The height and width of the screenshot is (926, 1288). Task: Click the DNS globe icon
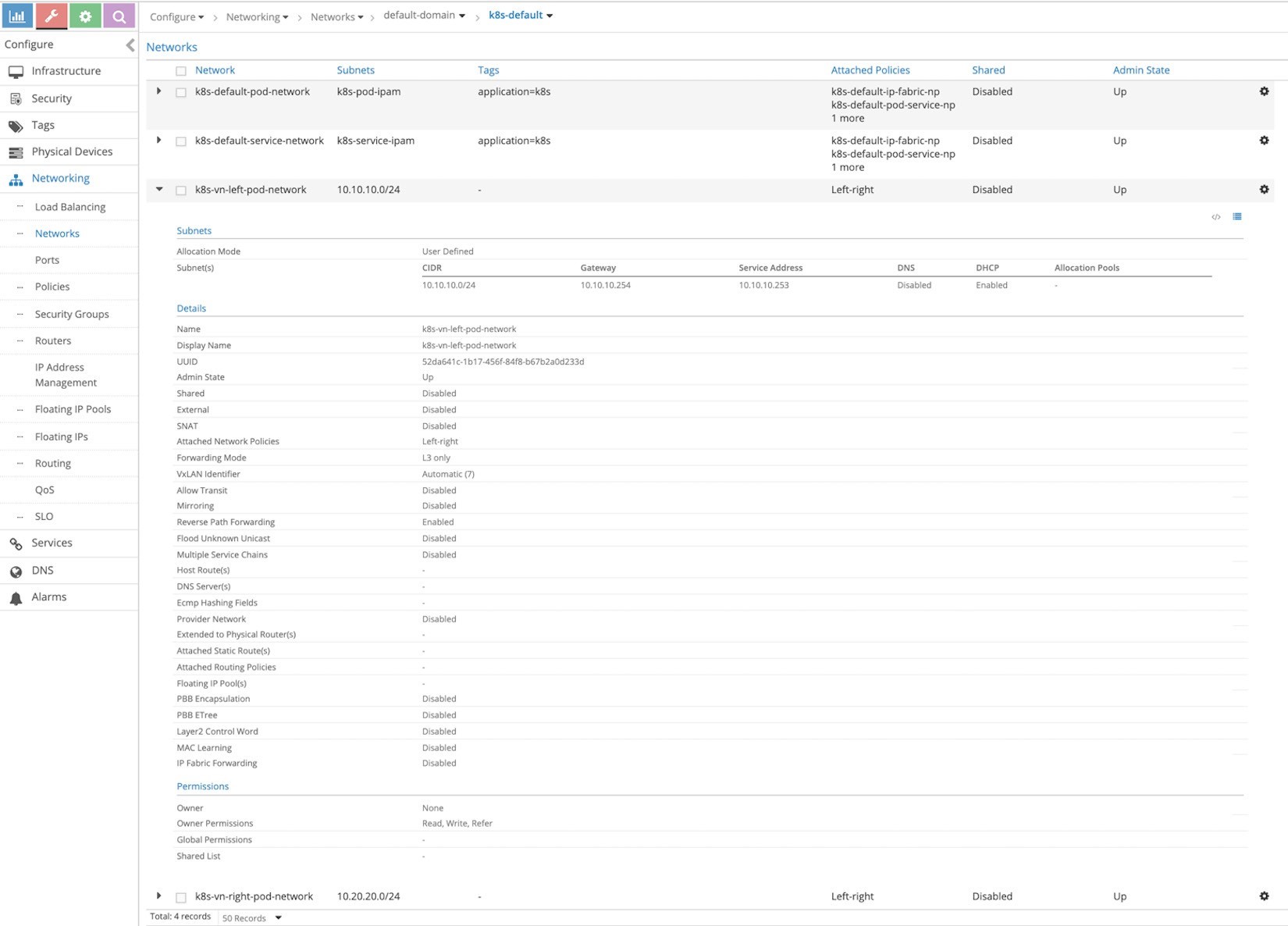click(16, 572)
